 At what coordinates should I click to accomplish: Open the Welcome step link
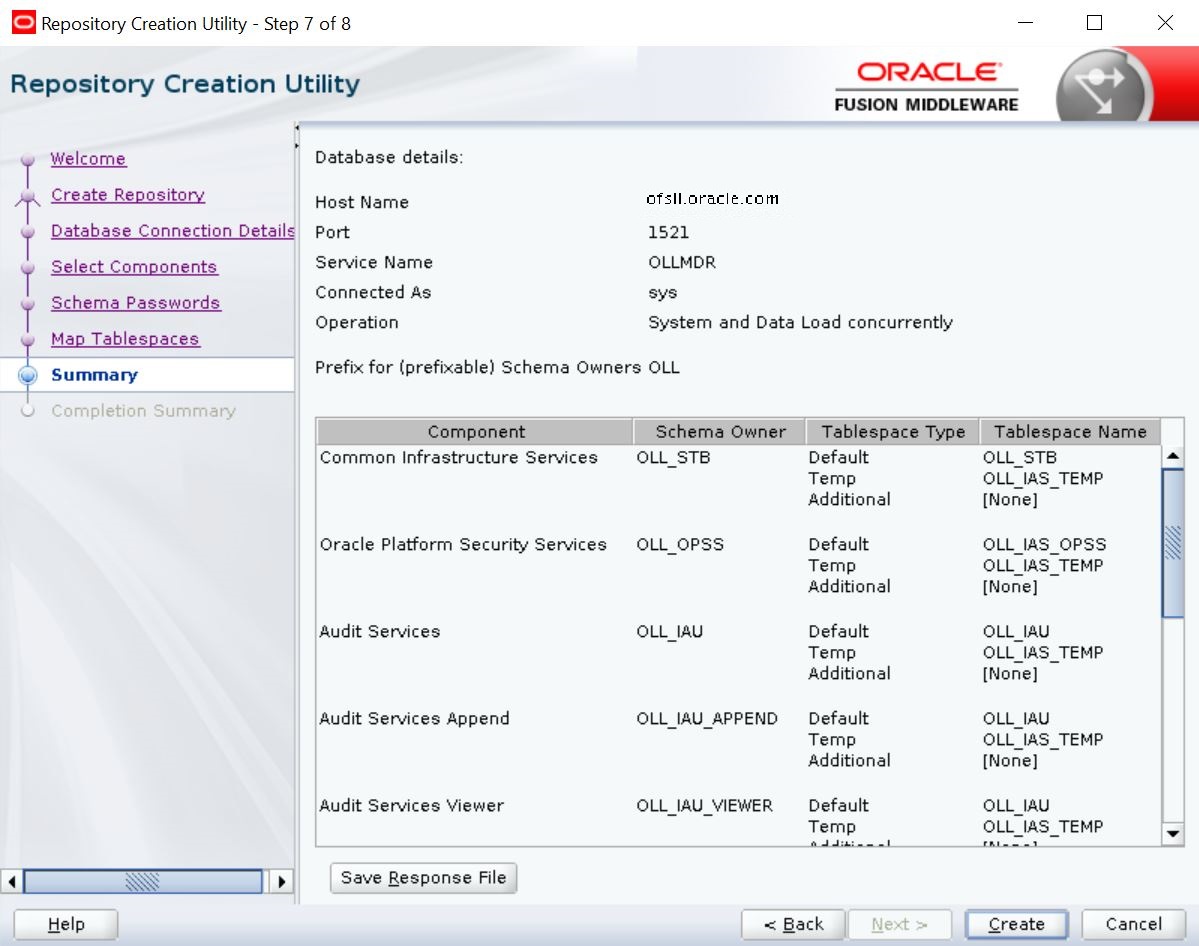88,158
